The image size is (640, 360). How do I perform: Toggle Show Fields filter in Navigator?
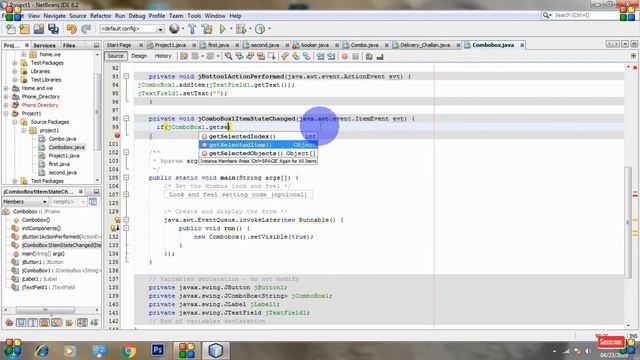click(x=21, y=323)
